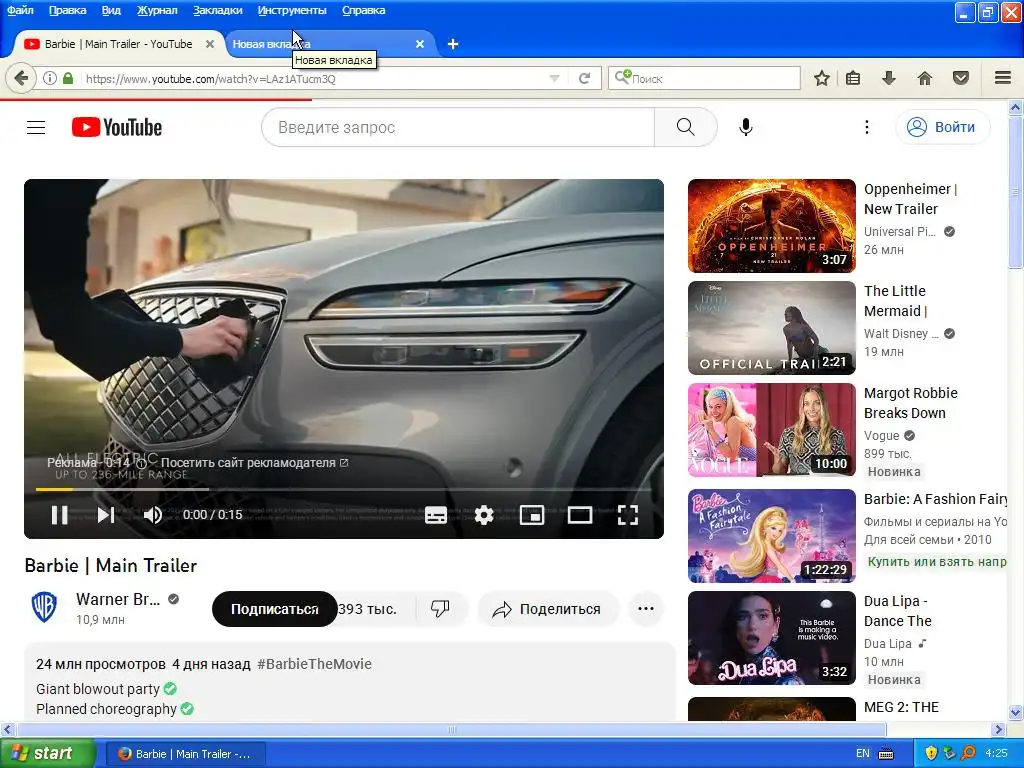
Task: Open video settings gear
Action: [484, 515]
